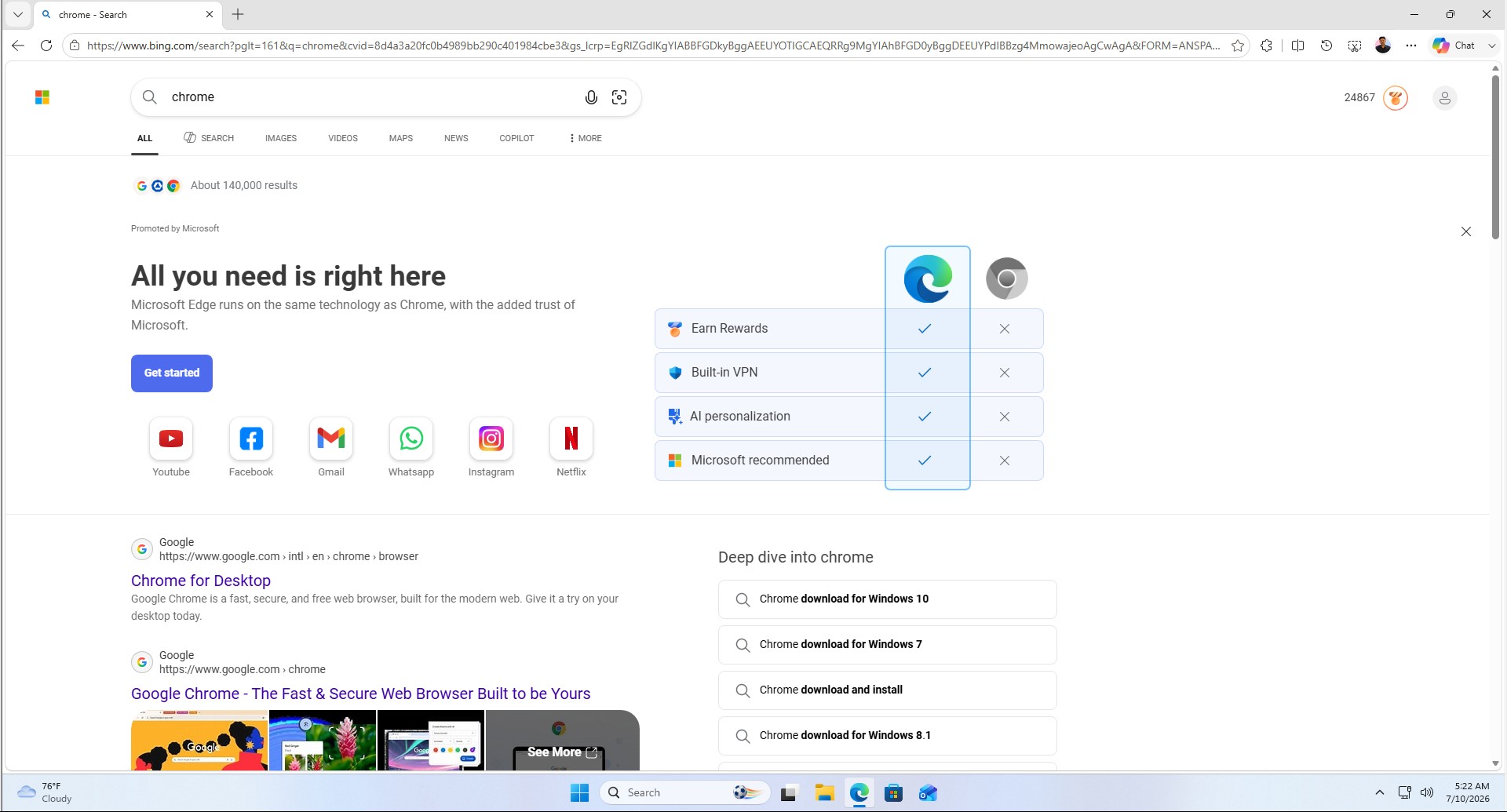This screenshot has height=812, width=1507.
Task: Expand the MORE options menu
Action: (586, 138)
